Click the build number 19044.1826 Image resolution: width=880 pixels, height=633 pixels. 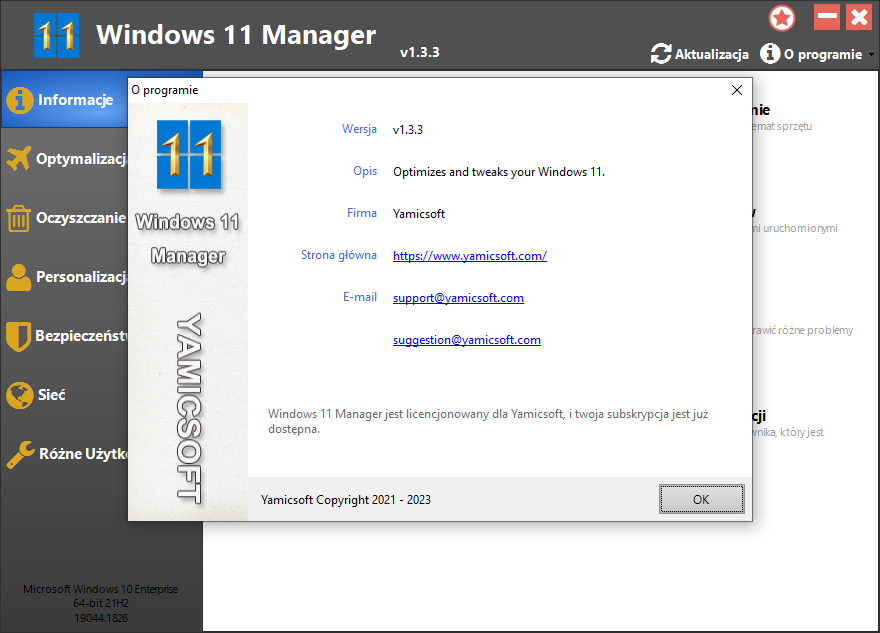[101, 618]
